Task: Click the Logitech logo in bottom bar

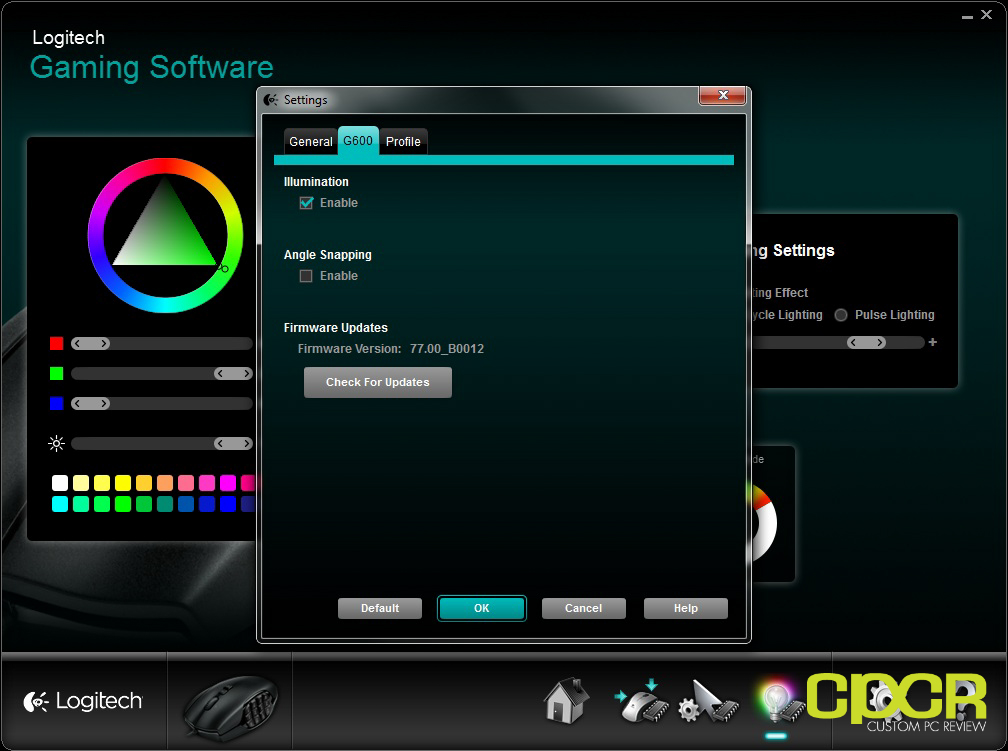Action: click(83, 701)
